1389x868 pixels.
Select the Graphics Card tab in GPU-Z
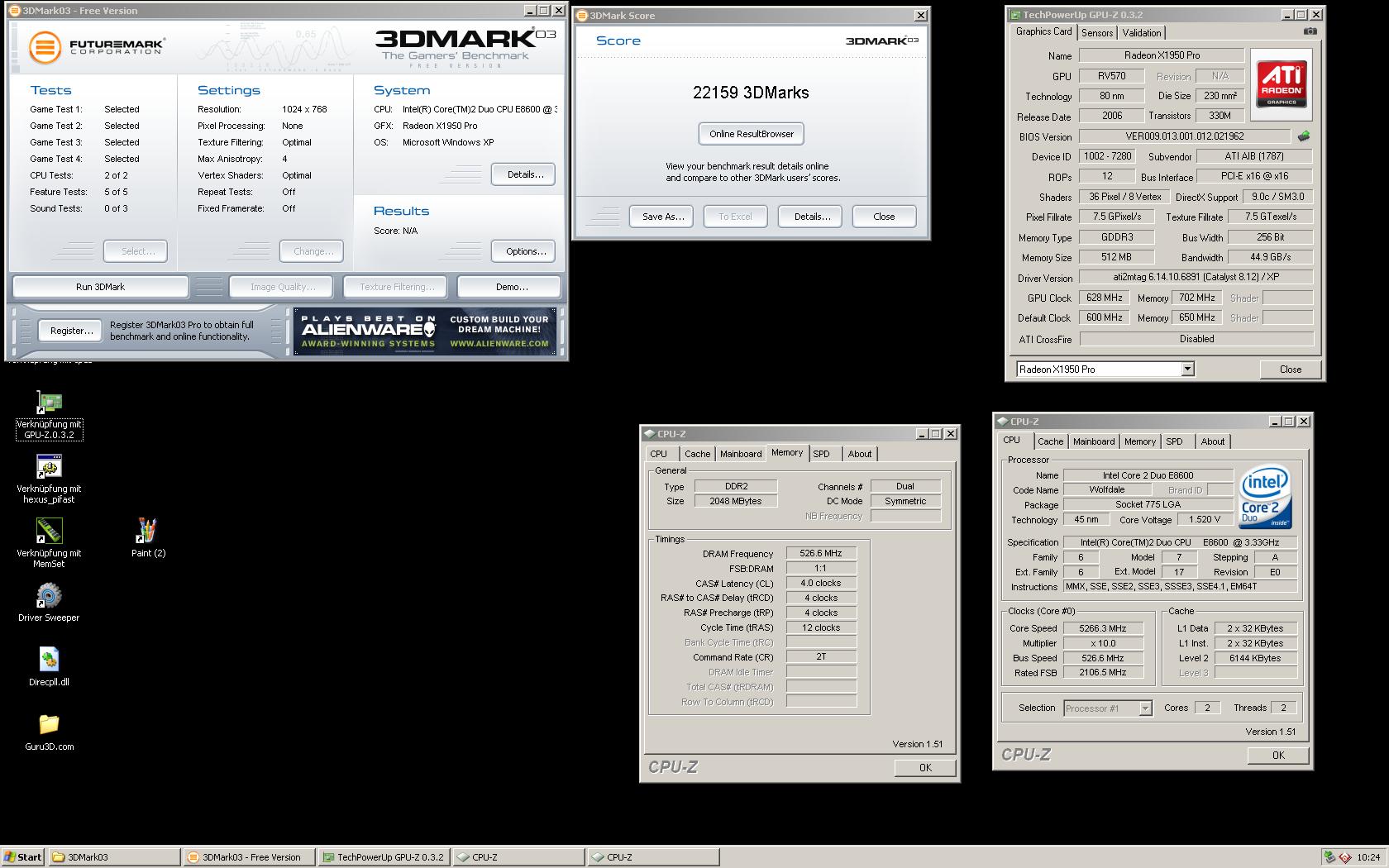(x=1043, y=31)
